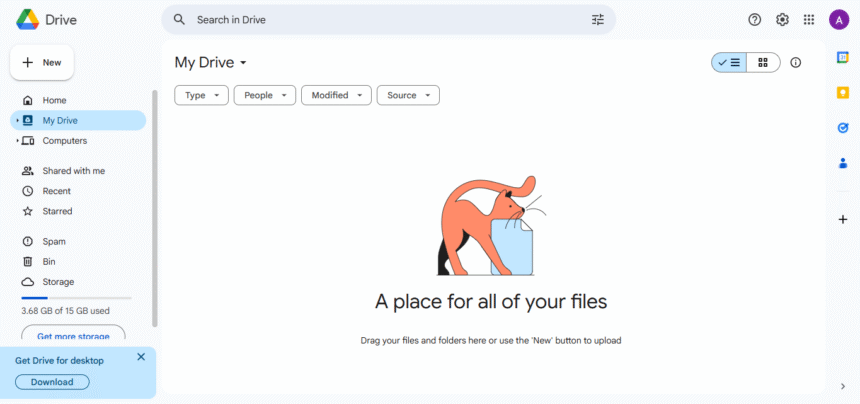The image size is (860, 404).
Task: View details info icon
Action: [795, 62]
